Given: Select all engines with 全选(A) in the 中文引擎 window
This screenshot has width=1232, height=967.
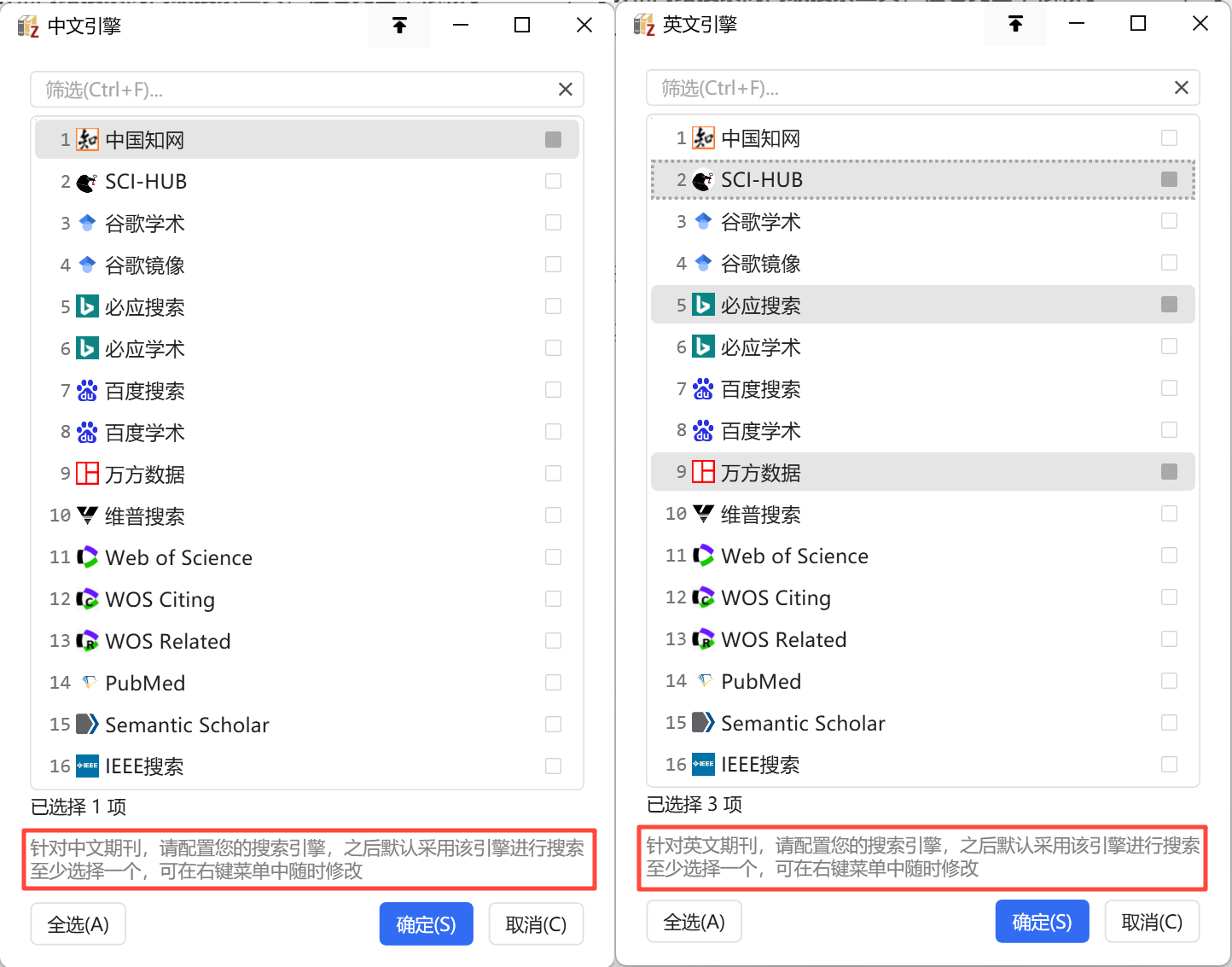Looking at the screenshot, I should pos(78,924).
